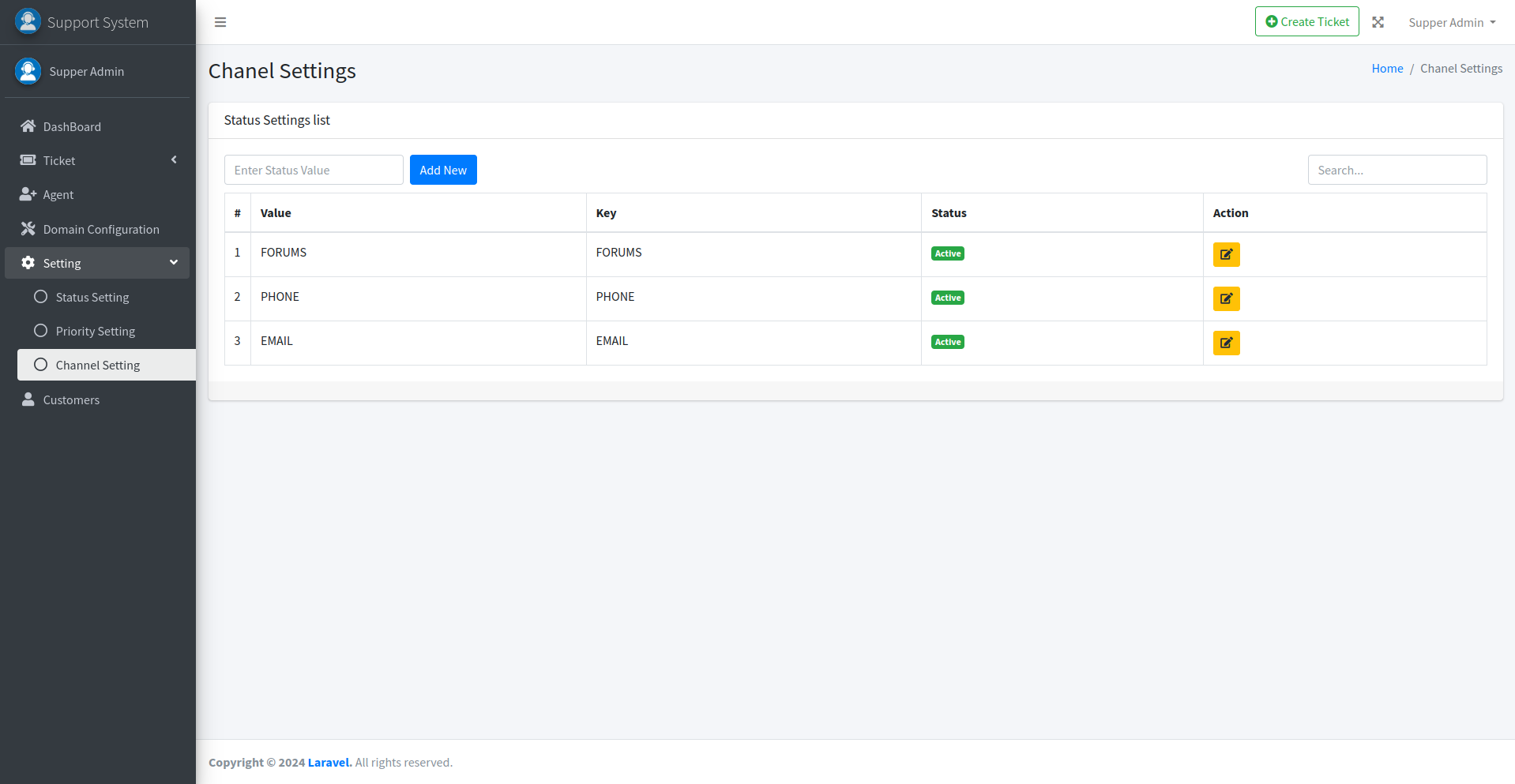1515x784 pixels.
Task: Collapse the Setting menu chevron
Action: click(x=174, y=263)
